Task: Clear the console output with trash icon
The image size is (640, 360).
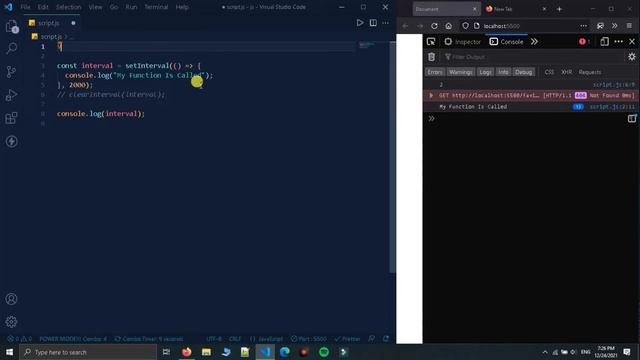Action: point(431,57)
